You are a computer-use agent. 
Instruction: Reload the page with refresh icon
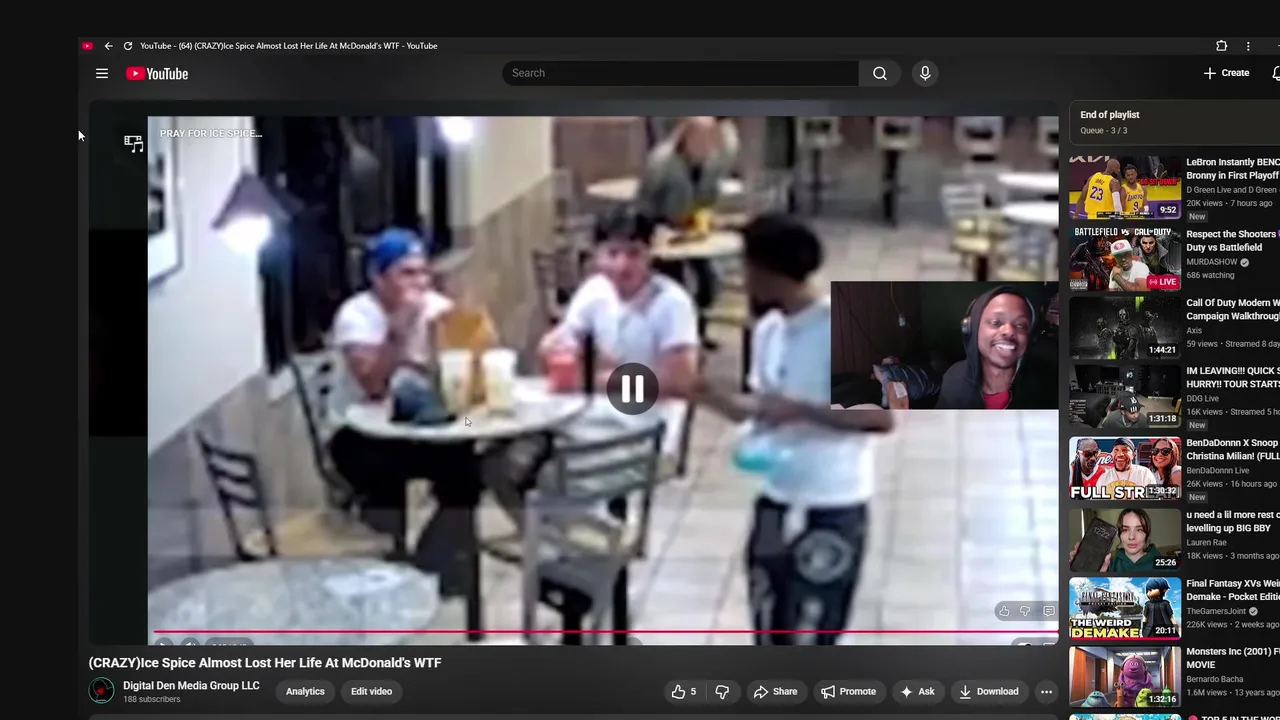tap(127, 46)
